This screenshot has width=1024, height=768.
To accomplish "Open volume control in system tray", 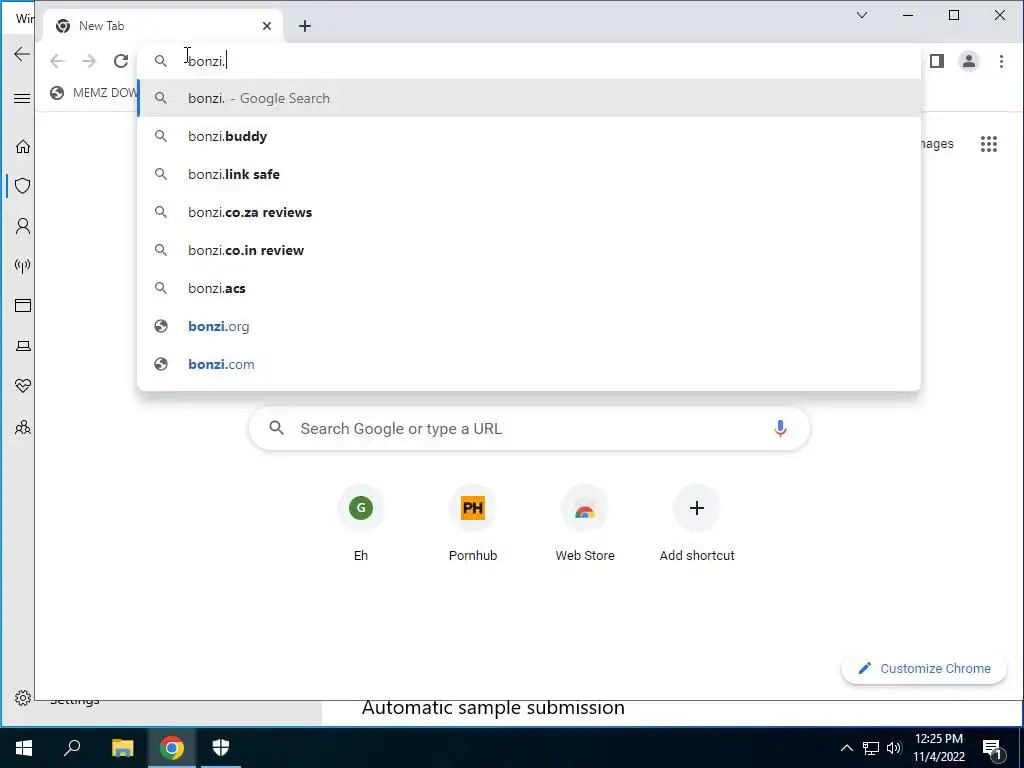I will 894,748.
